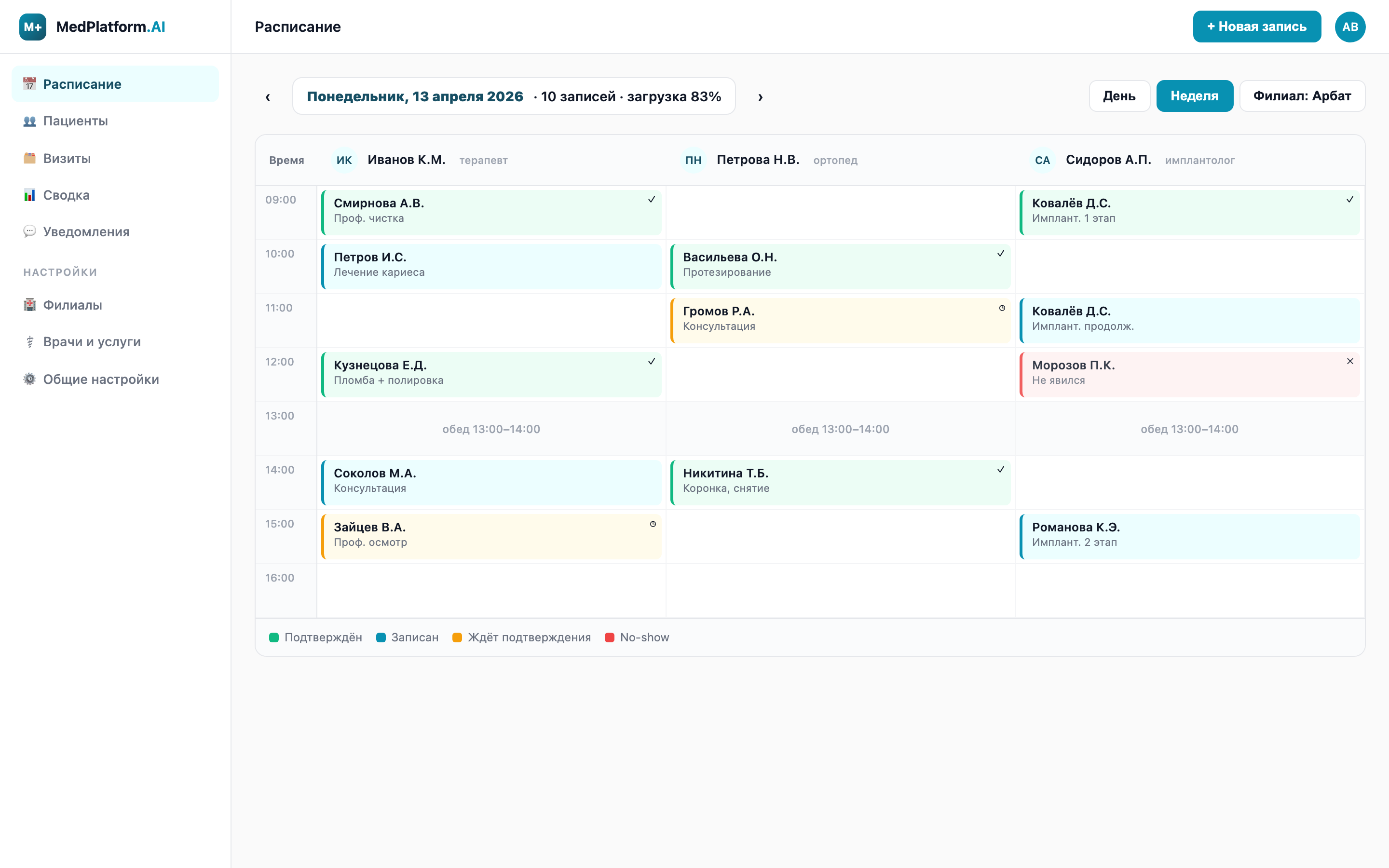Switch to Неделя view
Image resolution: width=1389 pixels, height=868 pixels.
1195,96
